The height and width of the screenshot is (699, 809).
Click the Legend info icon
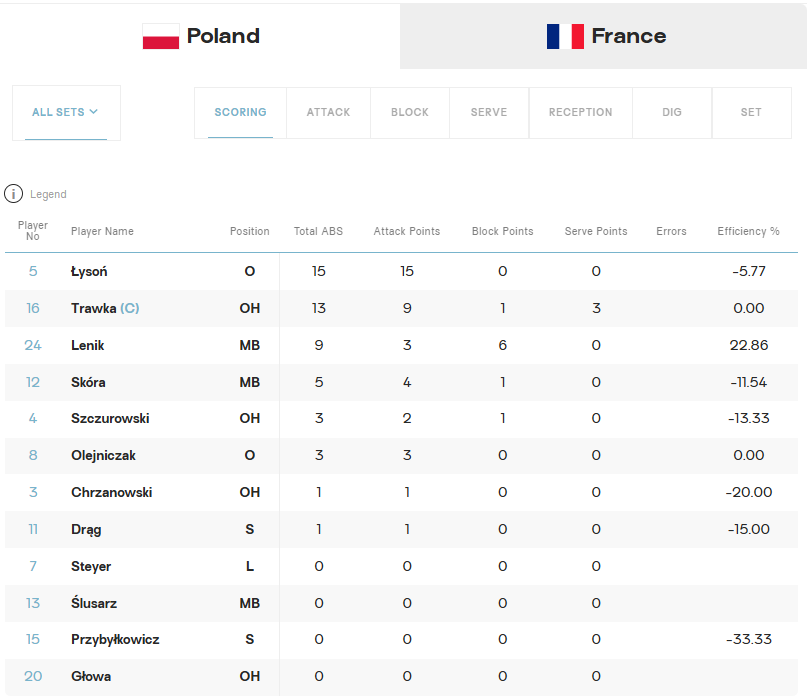tap(13, 194)
